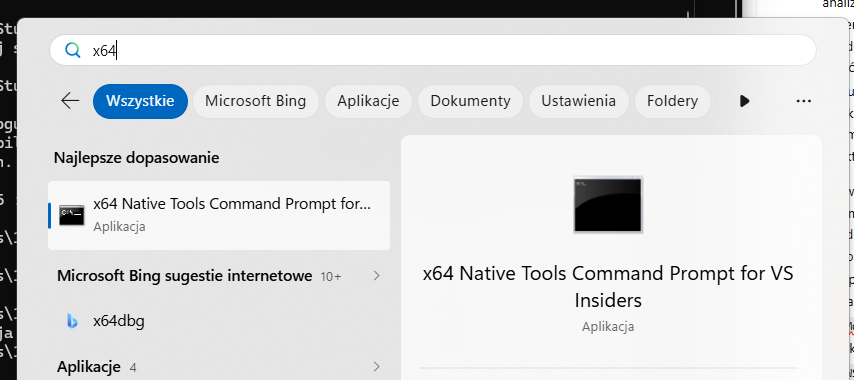Open the three-dot options menu
The height and width of the screenshot is (380, 854).
[x=803, y=101]
